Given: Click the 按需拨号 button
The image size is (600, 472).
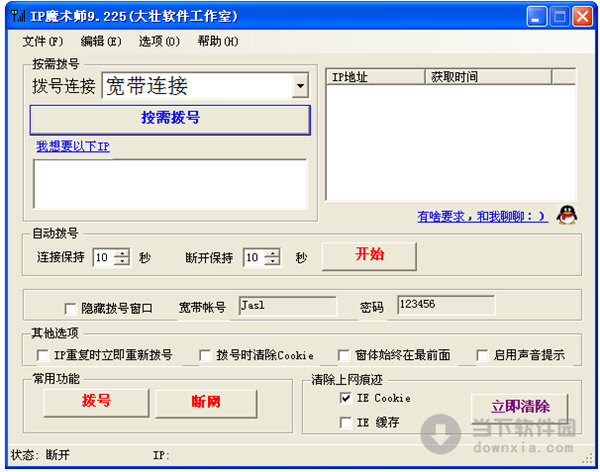Looking at the screenshot, I should tap(170, 118).
